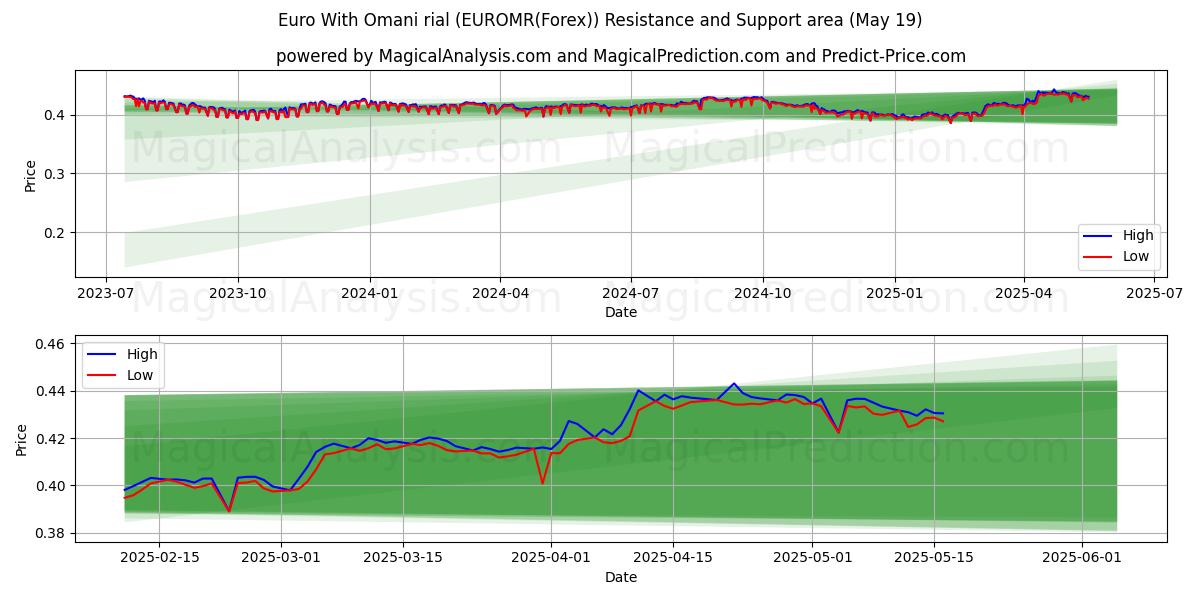Click the top chart '0.2' price tick
Image resolution: width=1200 pixels, height=600 pixels.
pos(56,233)
